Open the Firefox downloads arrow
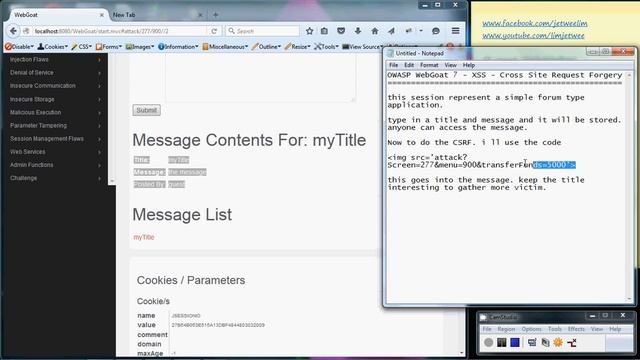 tap(358, 31)
